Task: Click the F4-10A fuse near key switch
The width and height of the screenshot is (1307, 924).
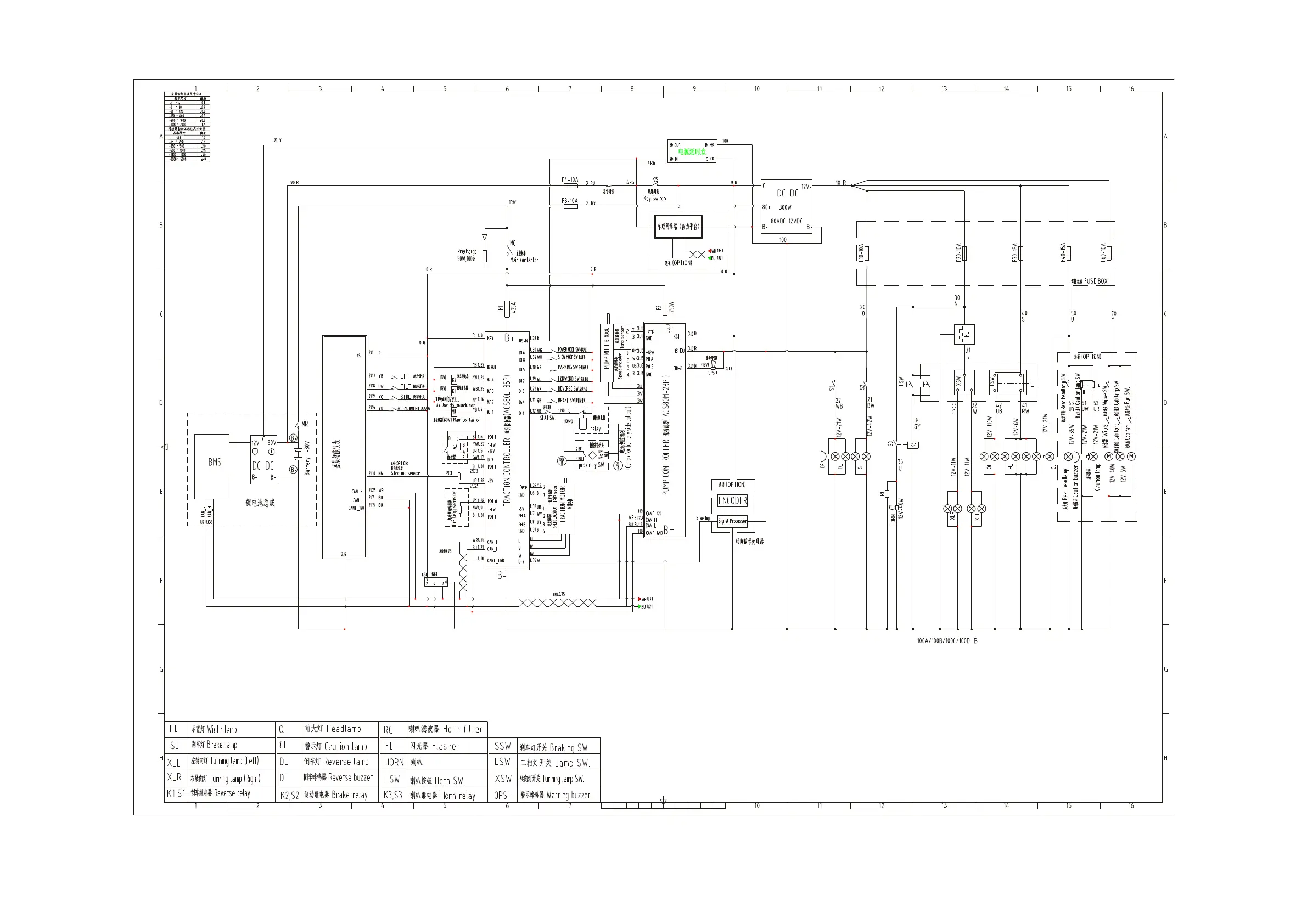Action: tap(570, 185)
